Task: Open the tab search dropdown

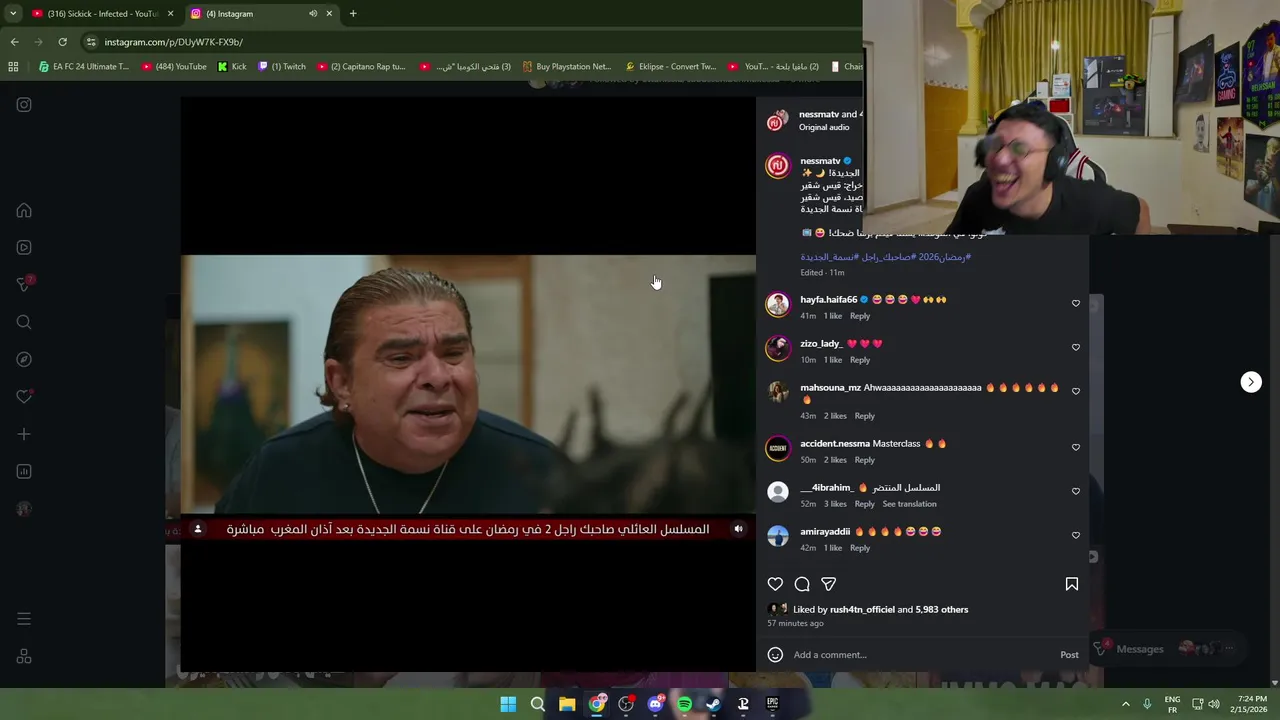Action: 13,14
